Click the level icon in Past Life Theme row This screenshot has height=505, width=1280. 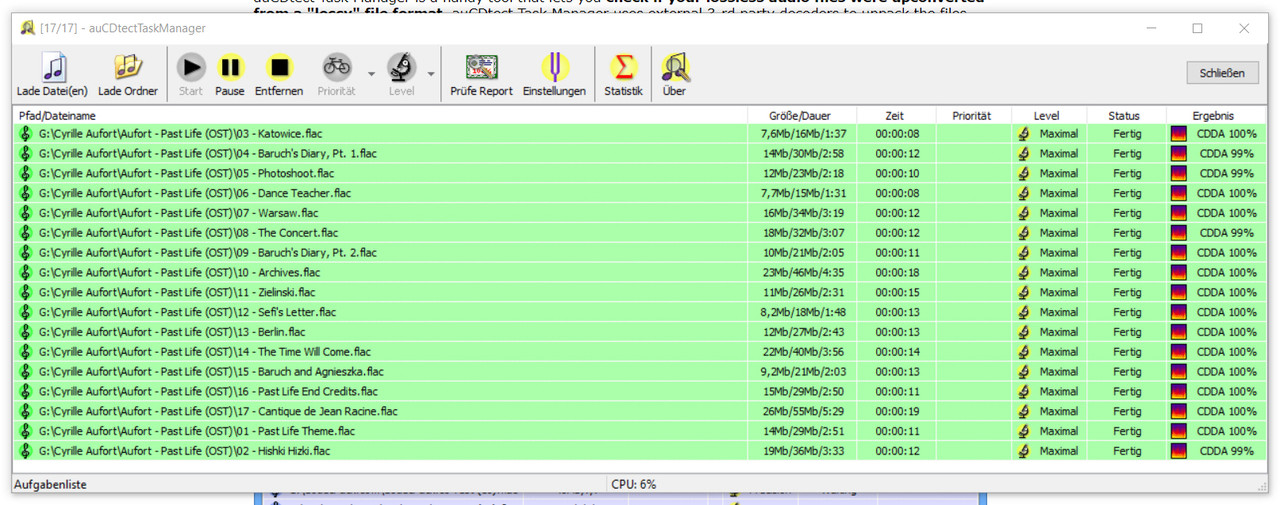tap(1024, 431)
